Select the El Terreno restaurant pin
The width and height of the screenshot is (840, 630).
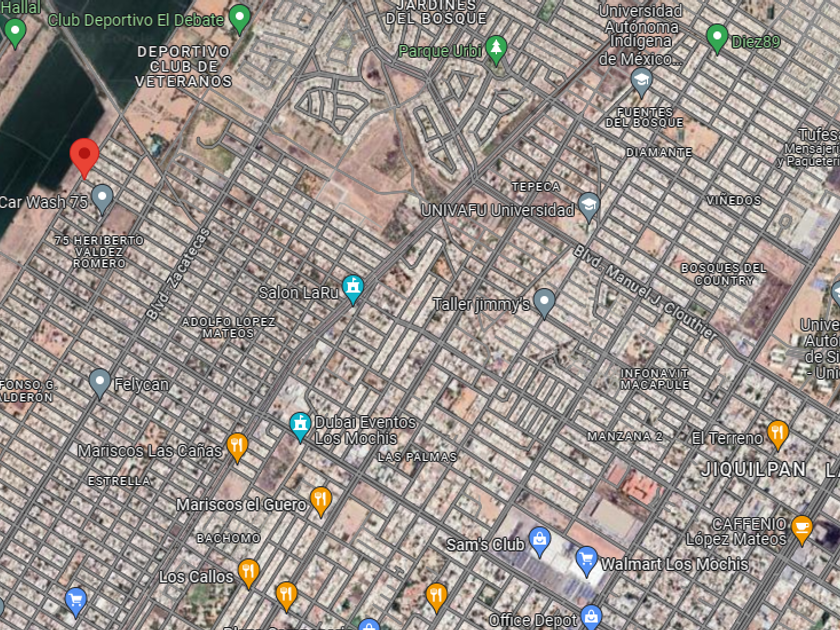[x=777, y=434]
